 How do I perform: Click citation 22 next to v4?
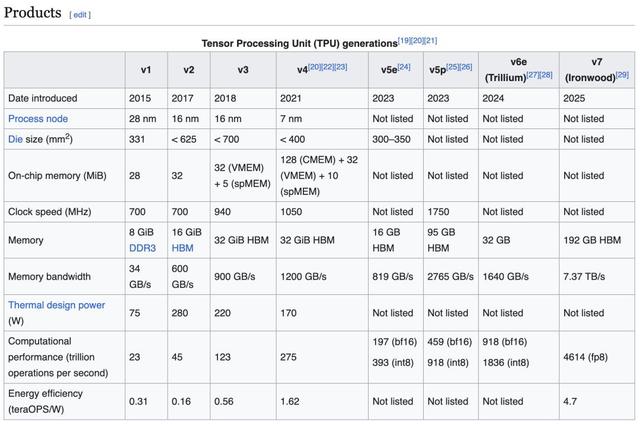pyautogui.click(x=324, y=65)
